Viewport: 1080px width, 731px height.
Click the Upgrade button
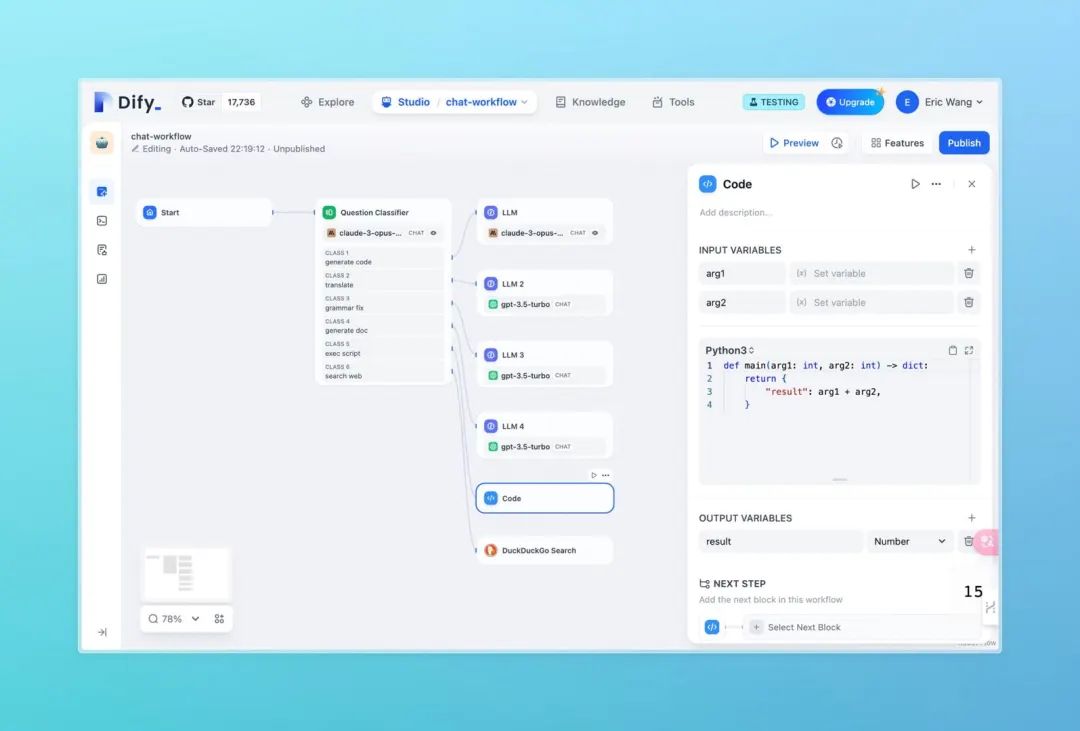pos(850,102)
